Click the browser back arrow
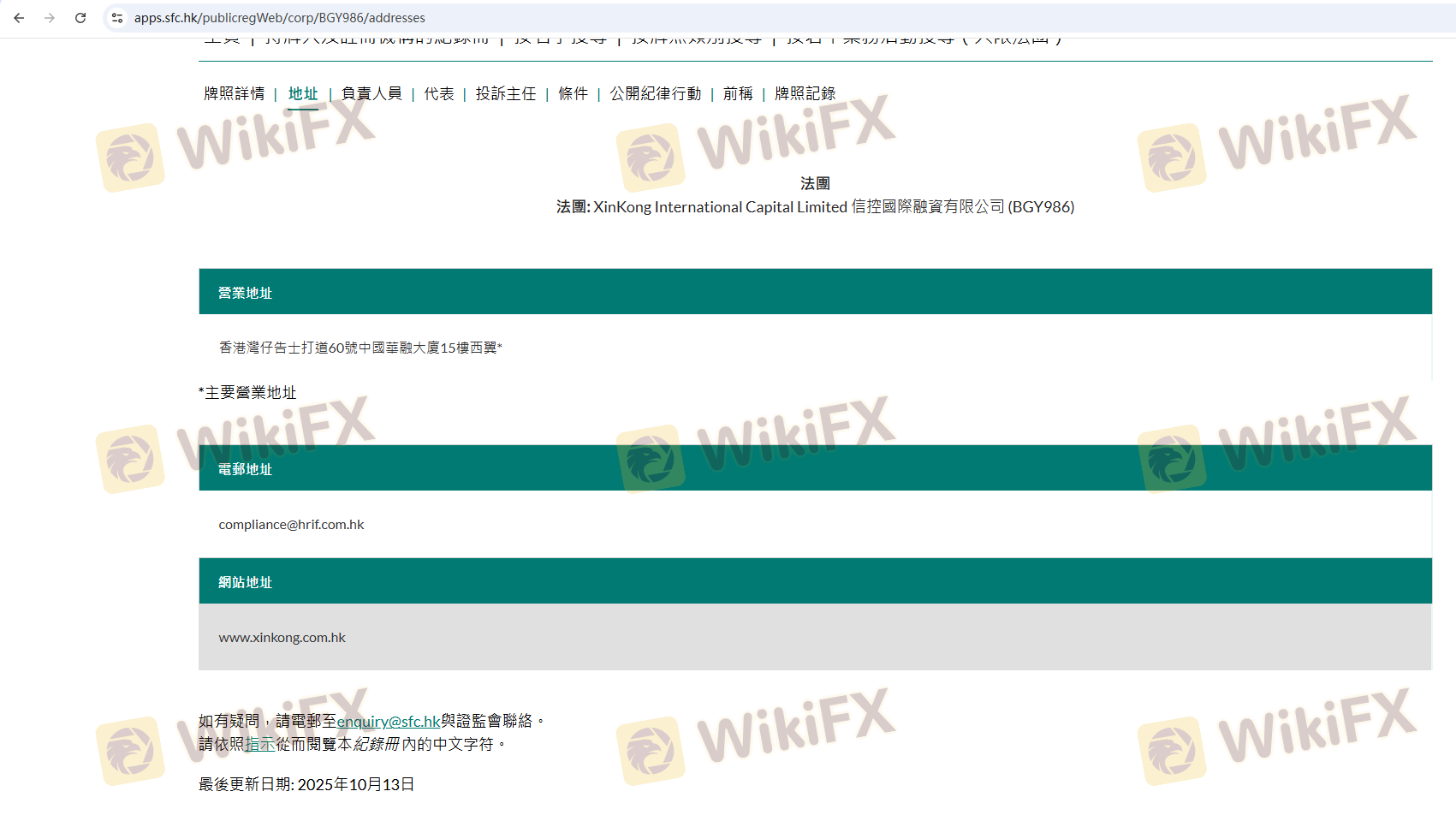 19,18
